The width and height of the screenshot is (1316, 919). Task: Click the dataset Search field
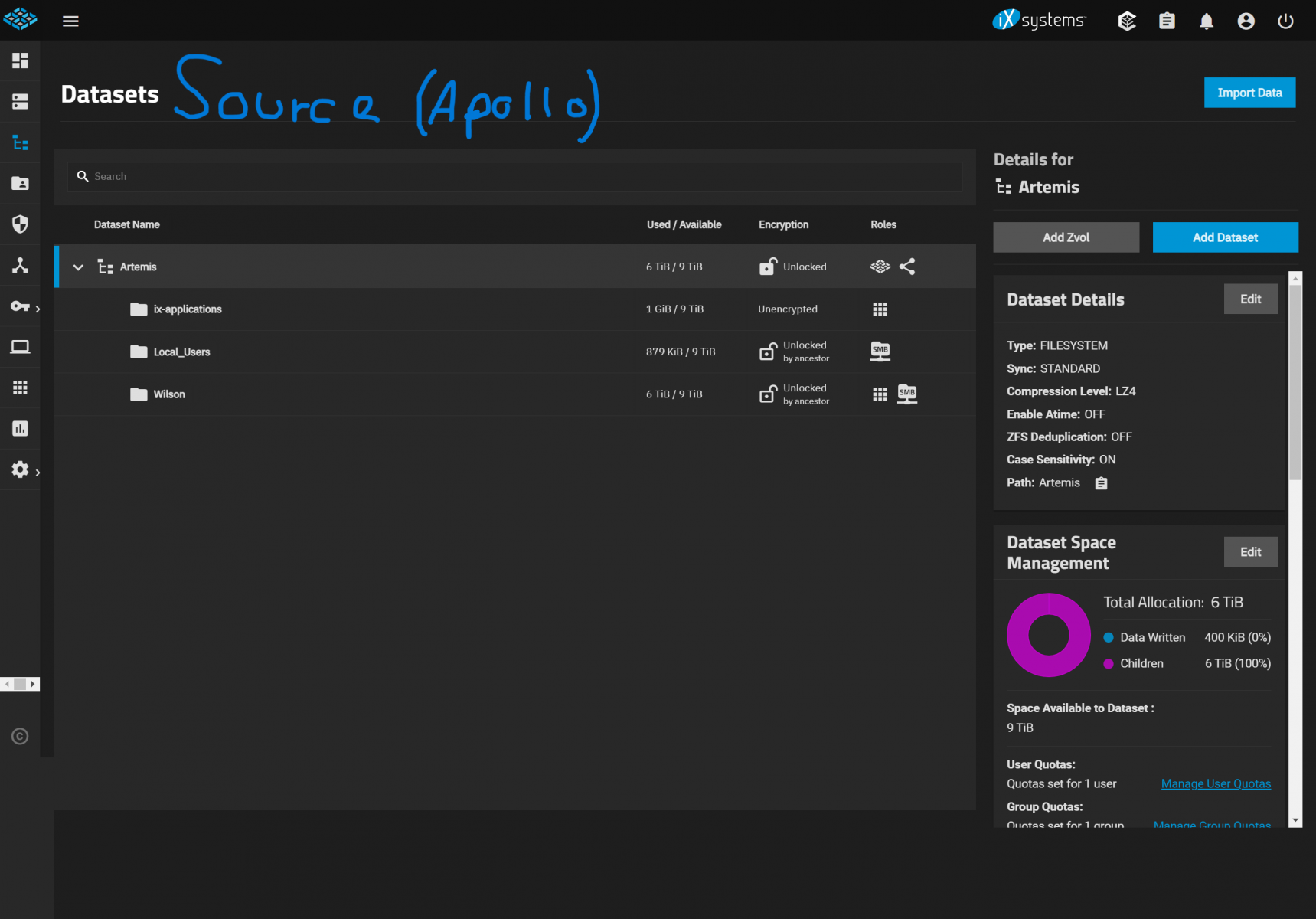(x=515, y=176)
